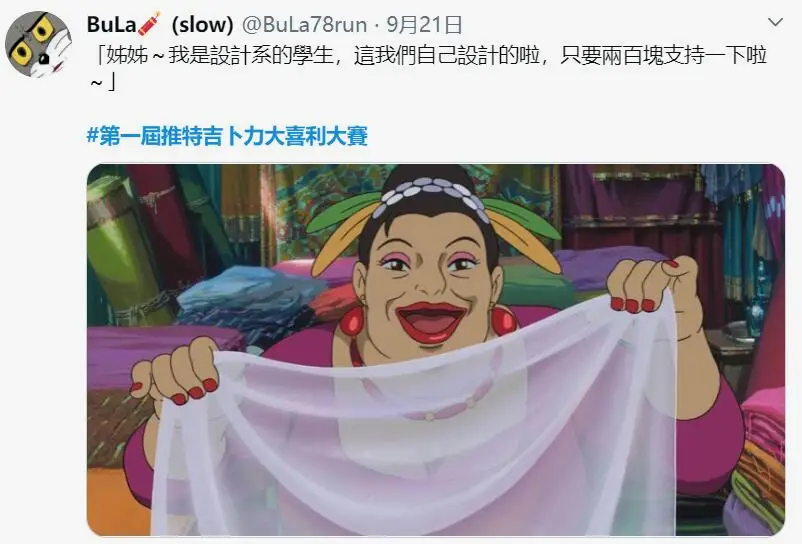Screen dimensions: 802x544
Task: Visit the @BuLa78run handle
Action: [304, 24]
